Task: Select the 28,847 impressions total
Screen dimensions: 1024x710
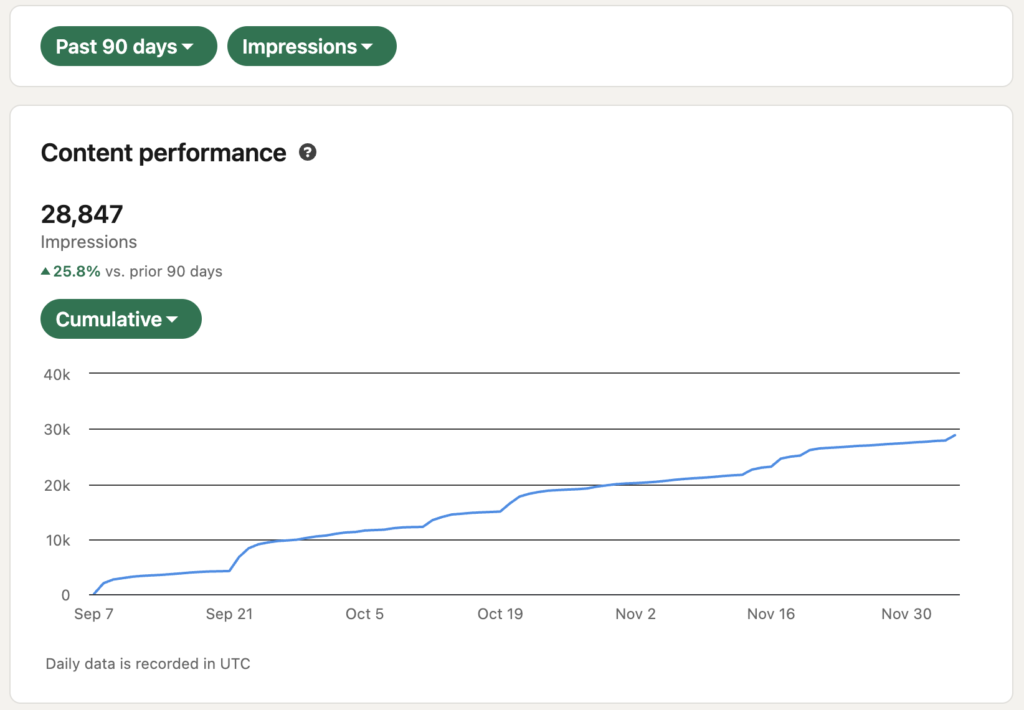Action: click(x=82, y=214)
